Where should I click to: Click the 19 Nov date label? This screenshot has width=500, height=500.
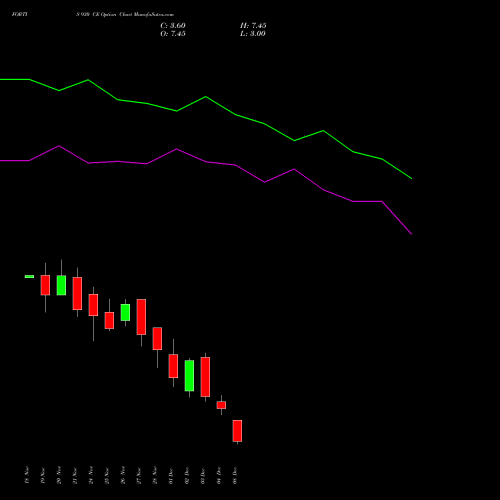[x=43, y=476]
